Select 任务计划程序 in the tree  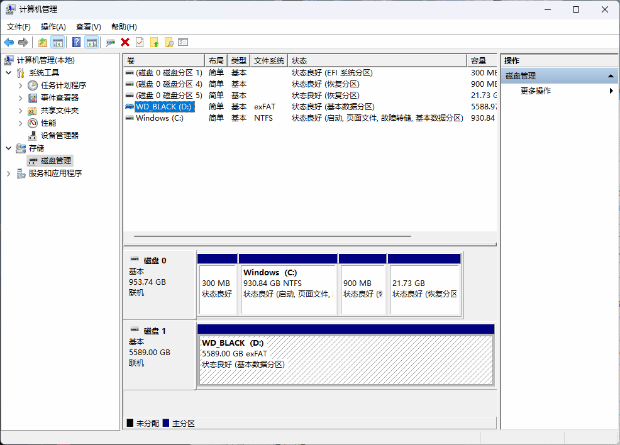tap(63, 85)
